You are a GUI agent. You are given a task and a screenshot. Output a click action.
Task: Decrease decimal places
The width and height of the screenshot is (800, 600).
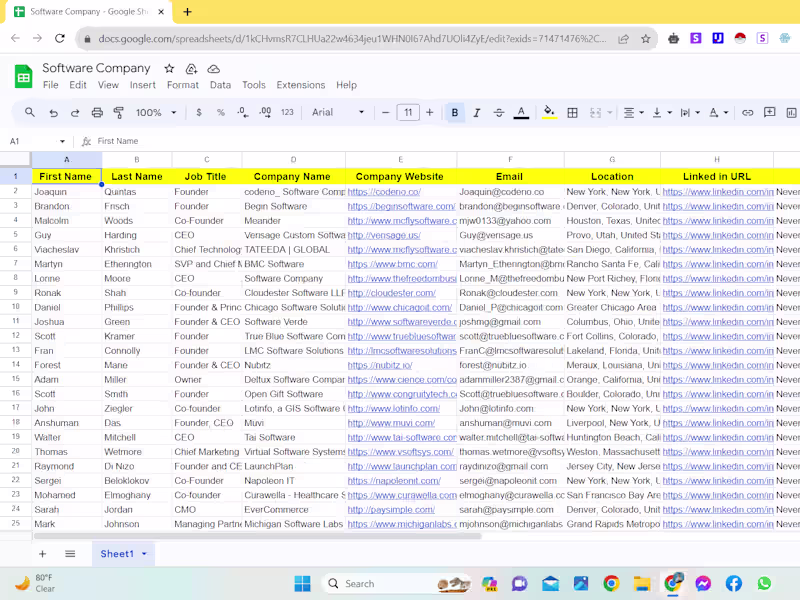coord(243,113)
